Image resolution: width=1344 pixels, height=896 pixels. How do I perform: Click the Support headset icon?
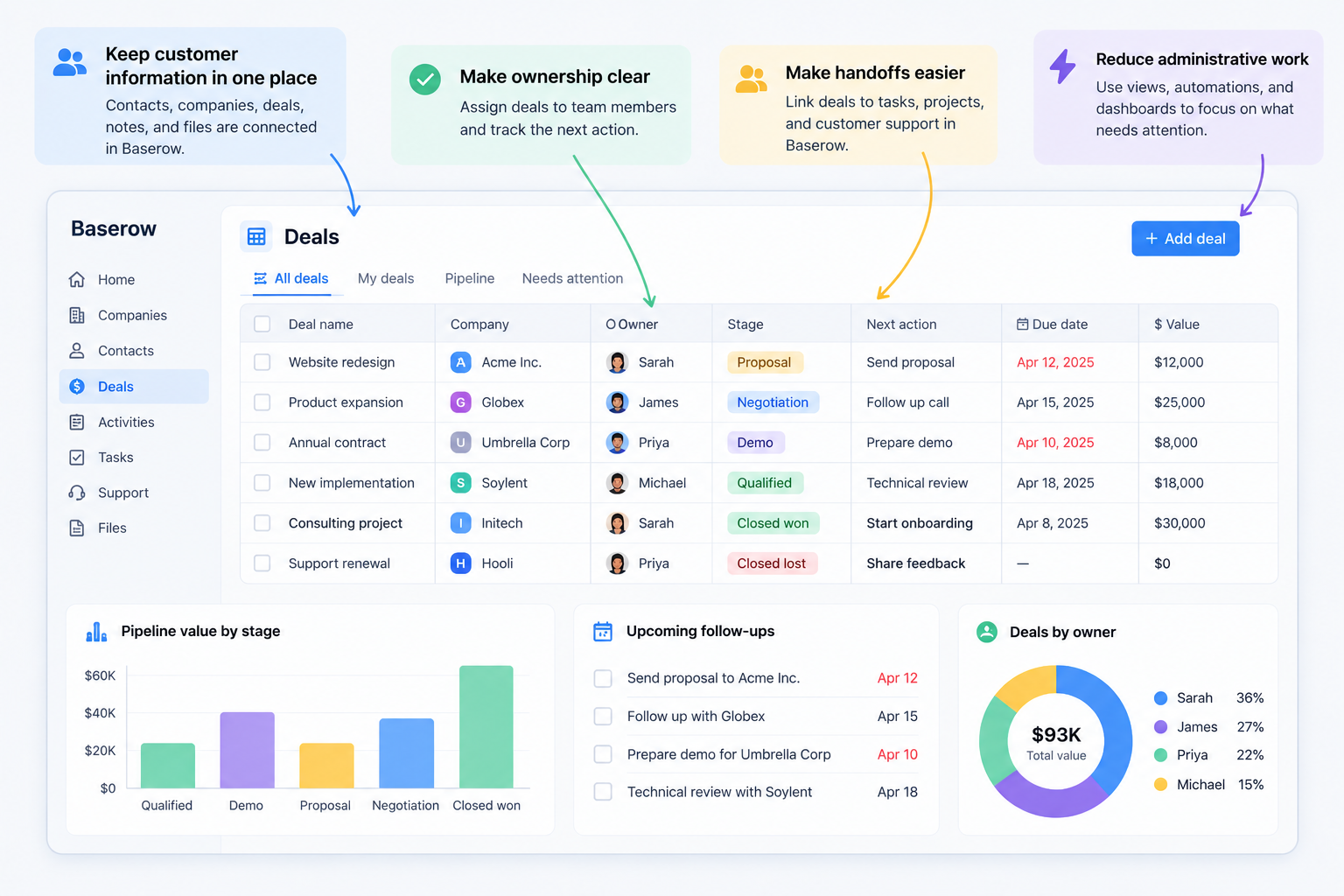[x=77, y=493]
